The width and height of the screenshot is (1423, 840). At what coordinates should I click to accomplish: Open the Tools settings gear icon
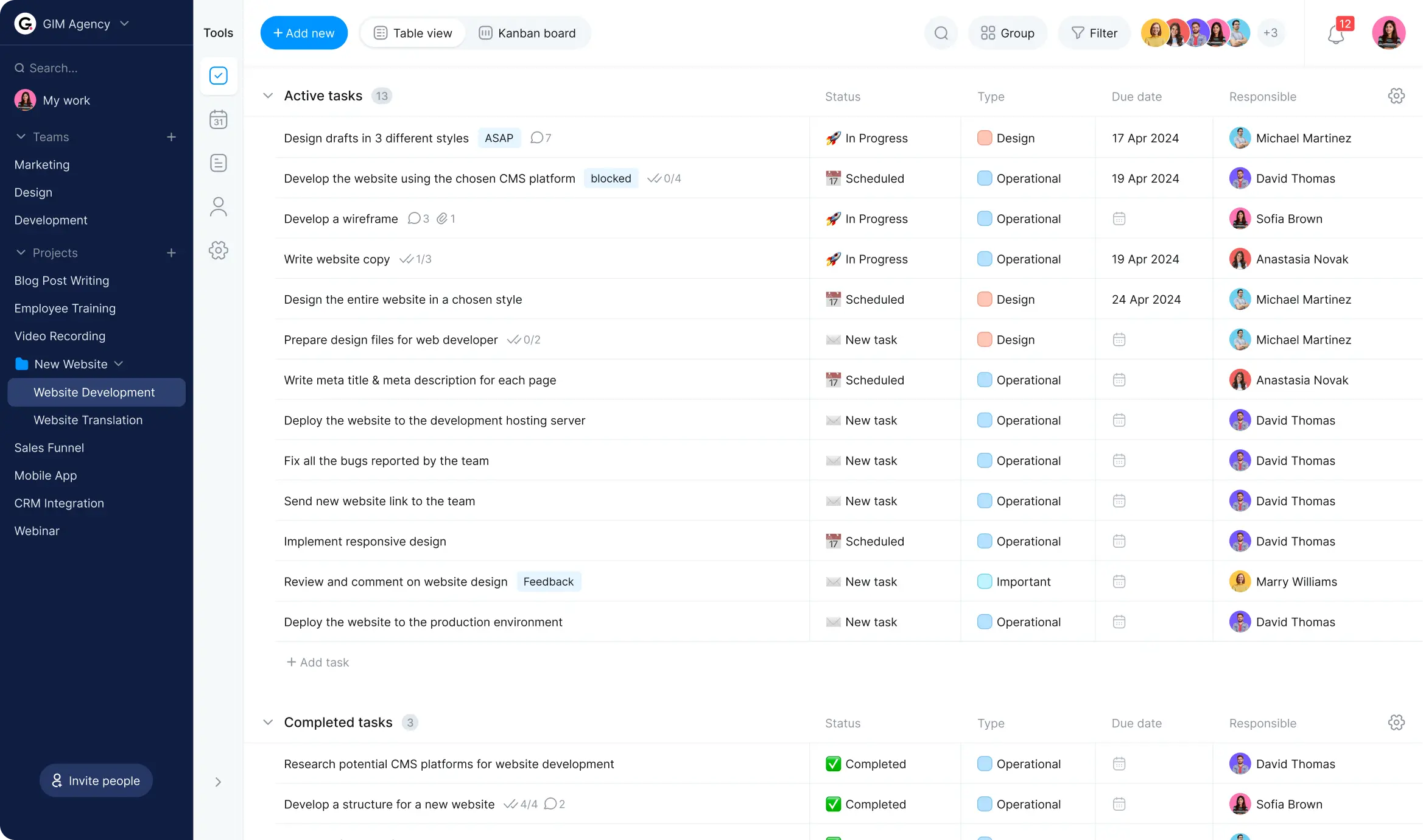(x=218, y=250)
